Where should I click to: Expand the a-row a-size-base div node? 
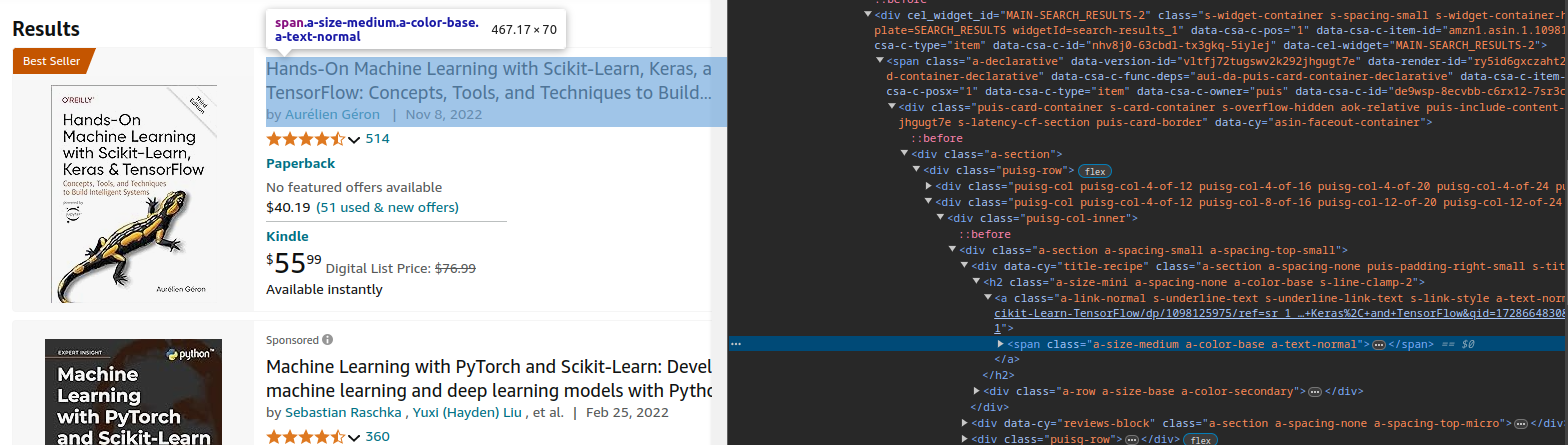(x=977, y=391)
